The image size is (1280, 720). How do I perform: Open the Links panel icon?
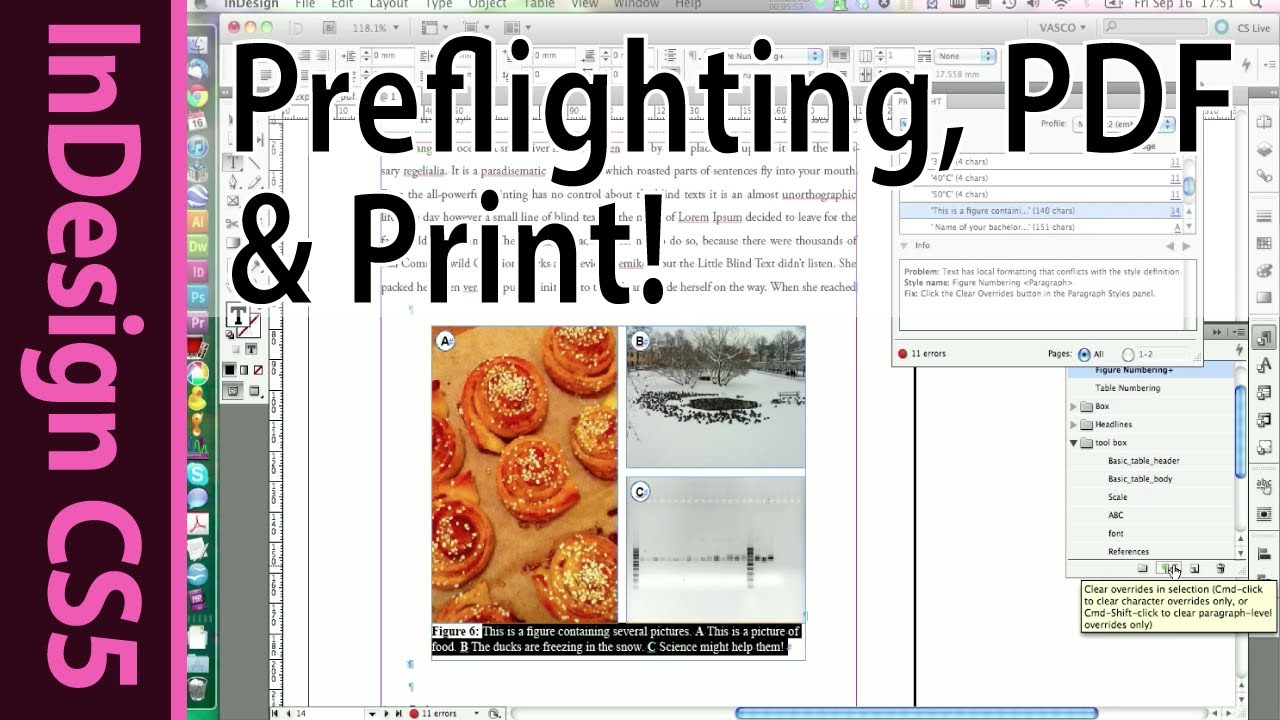(1262, 175)
